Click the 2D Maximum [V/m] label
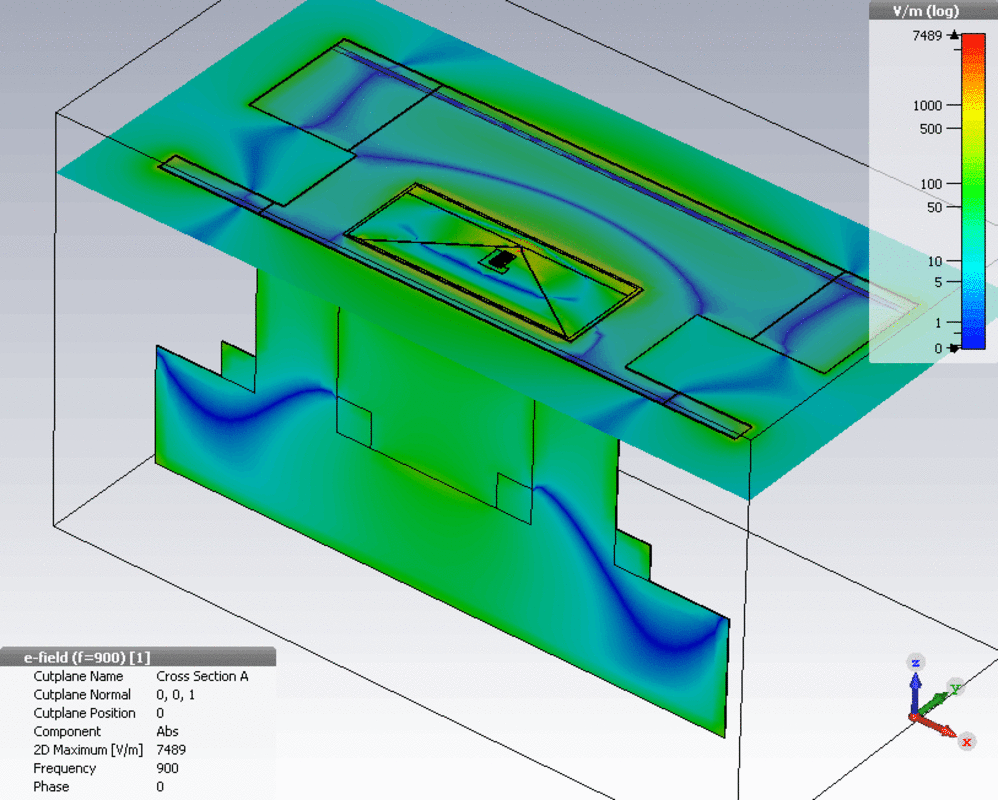 88,750
